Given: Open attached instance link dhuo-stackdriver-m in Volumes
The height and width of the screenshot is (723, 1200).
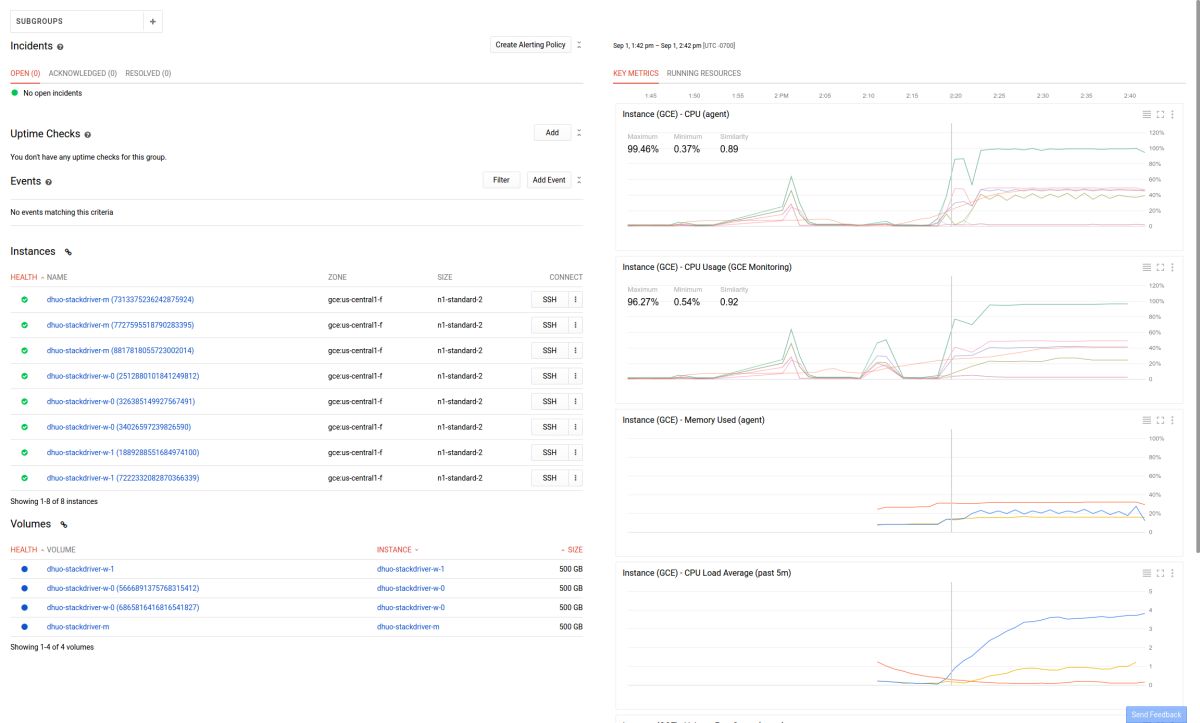Looking at the screenshot, I should click(408, 627).
